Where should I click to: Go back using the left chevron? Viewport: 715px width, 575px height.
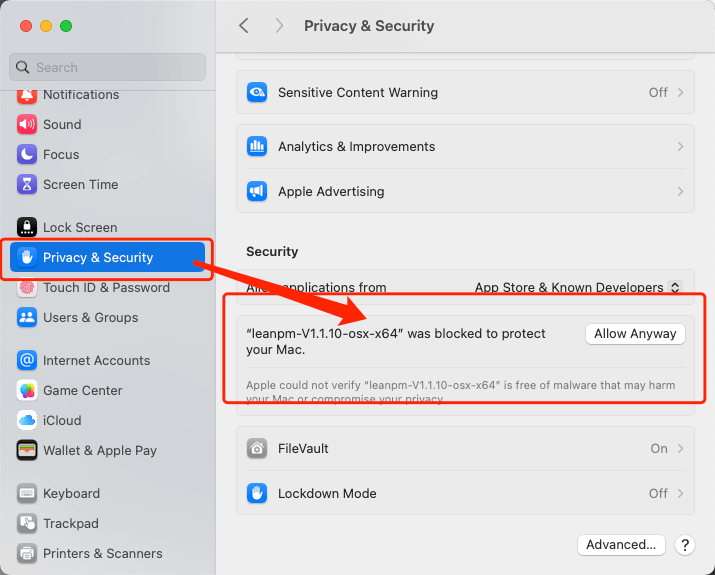[244, 26]
